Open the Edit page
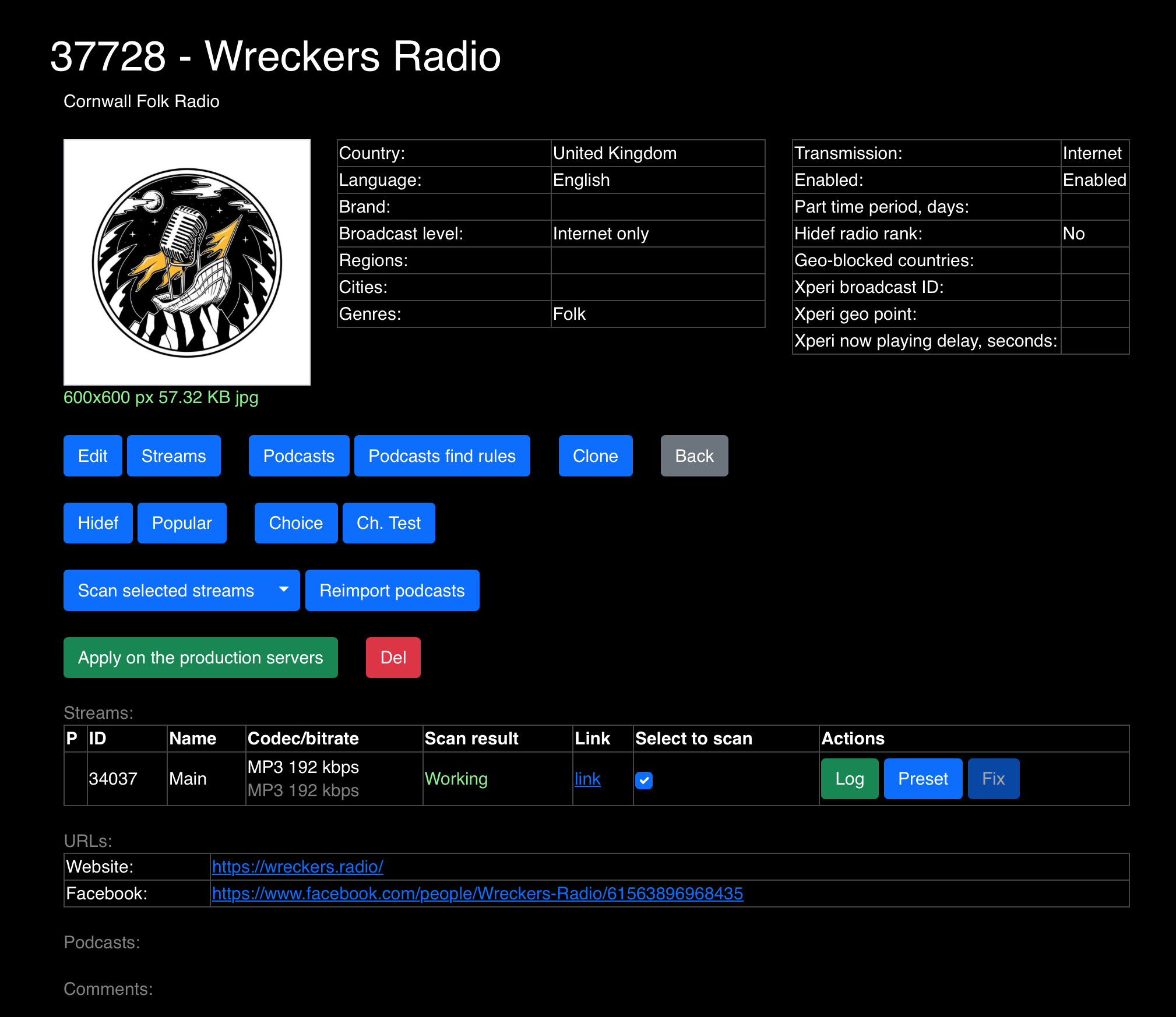The height and width of the screenshot is (1017, 1176). pos(93,456)
